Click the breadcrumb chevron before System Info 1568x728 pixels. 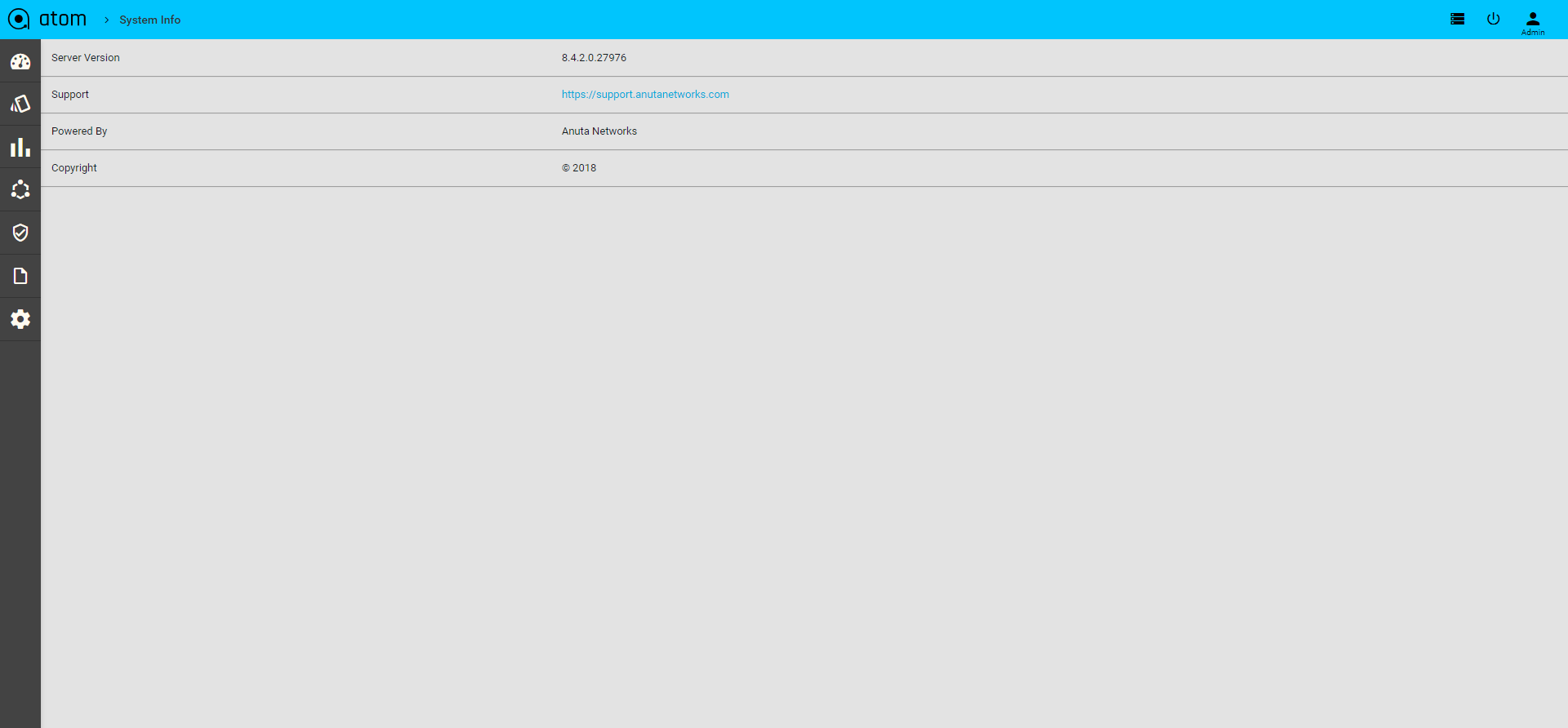(106, 20)
